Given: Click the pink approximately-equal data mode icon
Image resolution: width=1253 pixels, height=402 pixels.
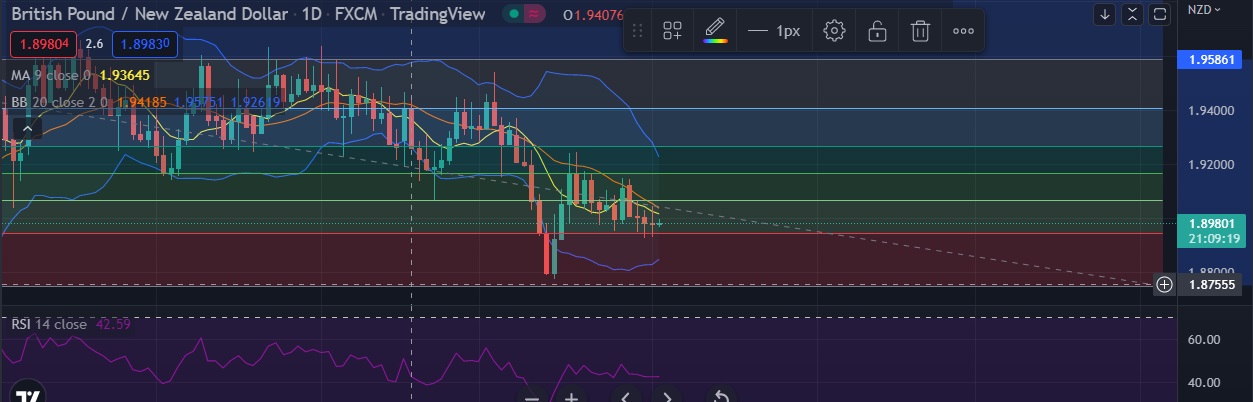Looking at the screenshot, I should pos(536,14).
